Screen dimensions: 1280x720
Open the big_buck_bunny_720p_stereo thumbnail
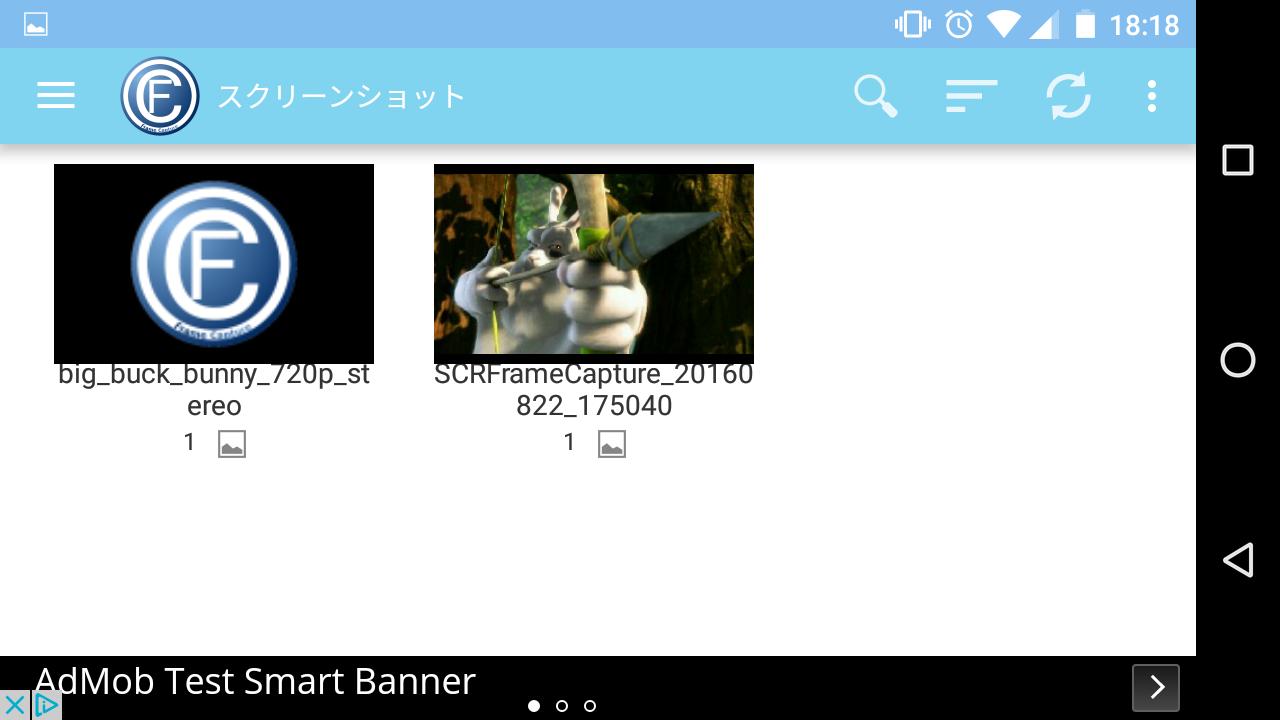click(x=214, y=263)
